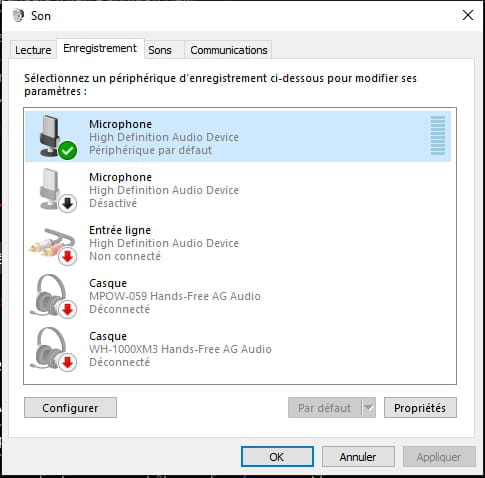Expand the Par défaut dropdown arrow
This screenshot has height=478, width=485.
click(369, 407)
